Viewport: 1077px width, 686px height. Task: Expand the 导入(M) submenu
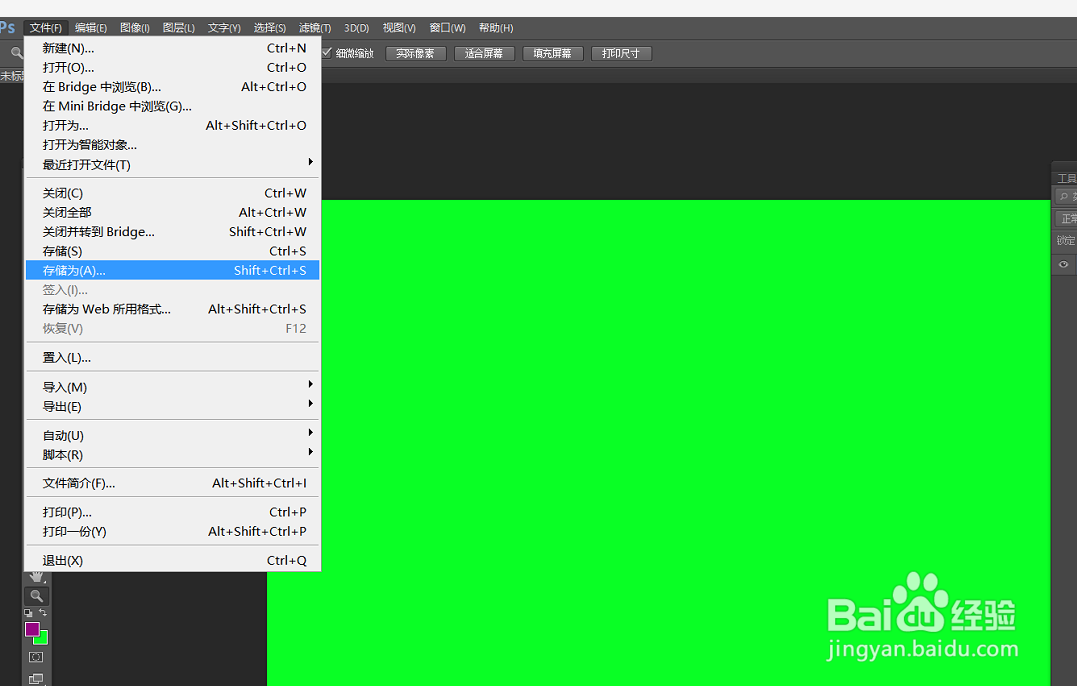click(x=172, y=387)
